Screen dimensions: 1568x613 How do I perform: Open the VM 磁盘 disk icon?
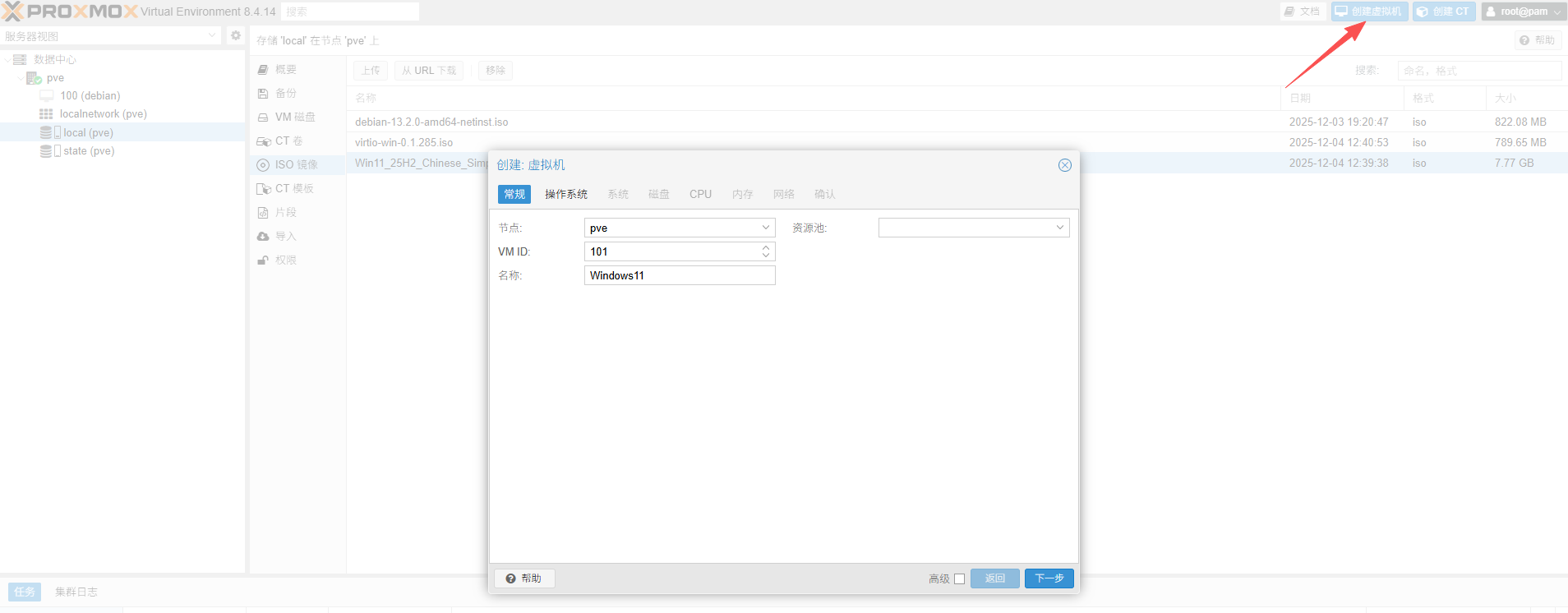pyautogui.click(x=263, y=118)
